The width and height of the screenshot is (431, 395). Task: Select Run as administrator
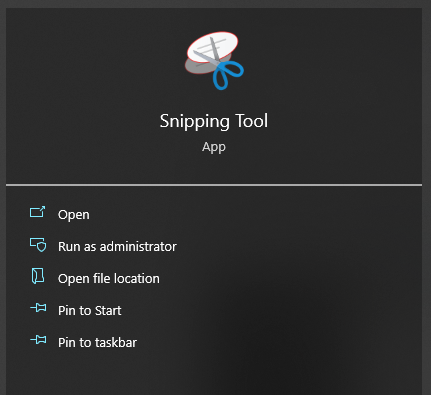coord(117,247)
